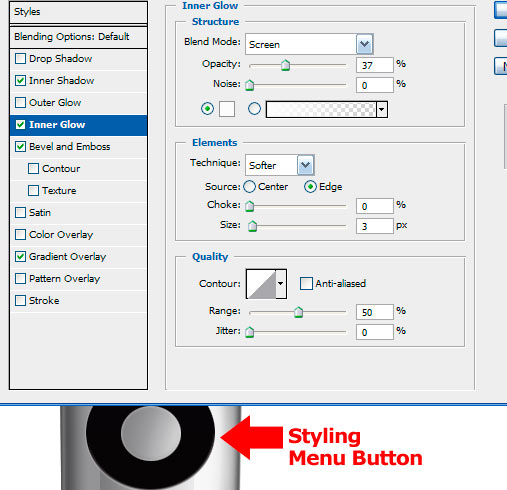Select the Center source radio button

click(x=249, y=187)
